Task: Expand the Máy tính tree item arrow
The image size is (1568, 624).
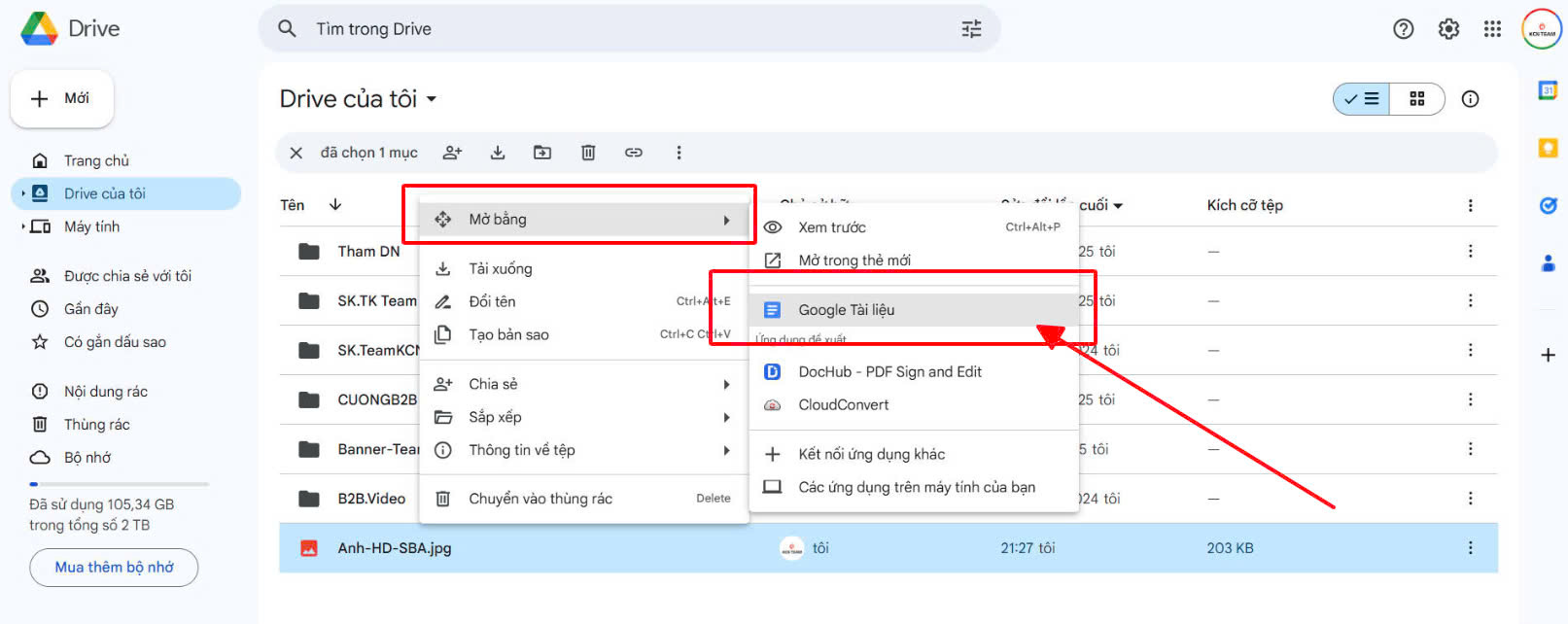Action: click(22, 226)
